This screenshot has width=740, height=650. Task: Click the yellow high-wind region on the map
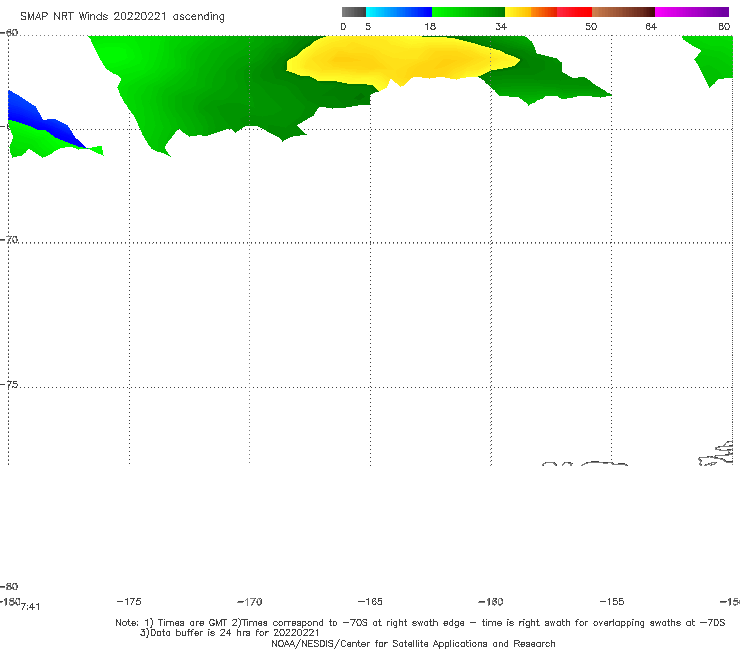pos(401,59)
